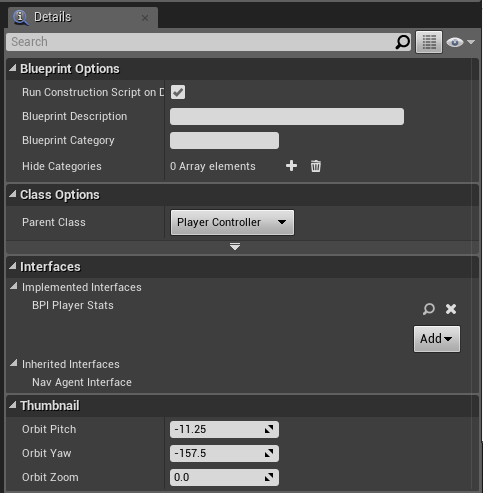Expand advanced Class Options arrow
The width and height of the screenshot is (483, 493).
tap(235, 247)
